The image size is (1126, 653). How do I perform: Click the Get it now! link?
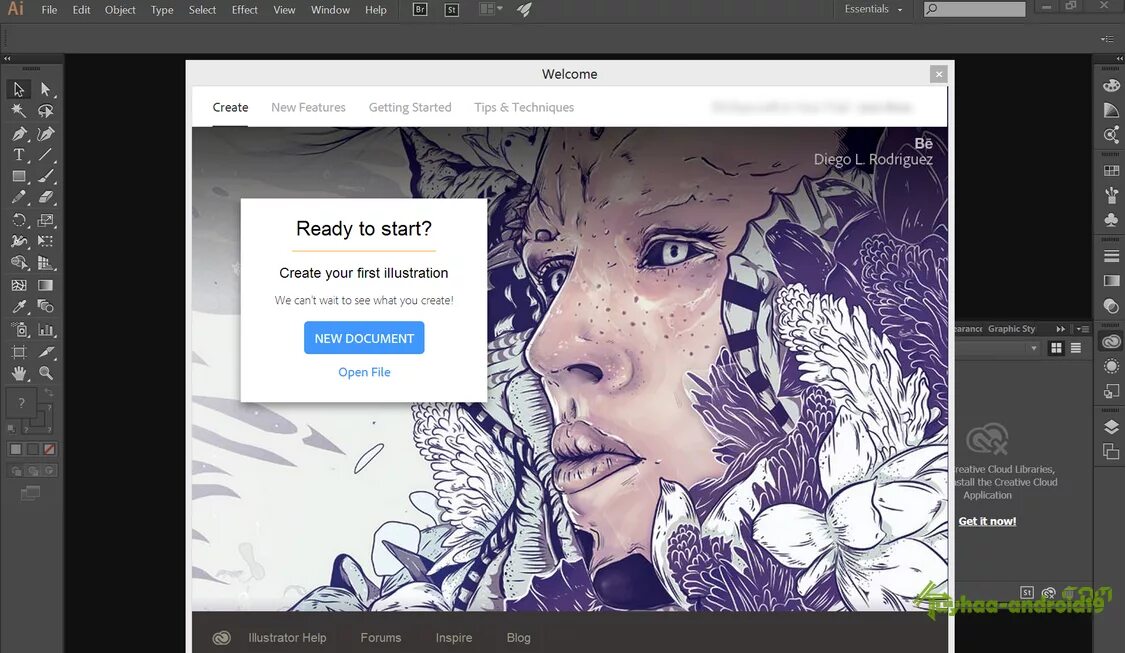[987, 521]
